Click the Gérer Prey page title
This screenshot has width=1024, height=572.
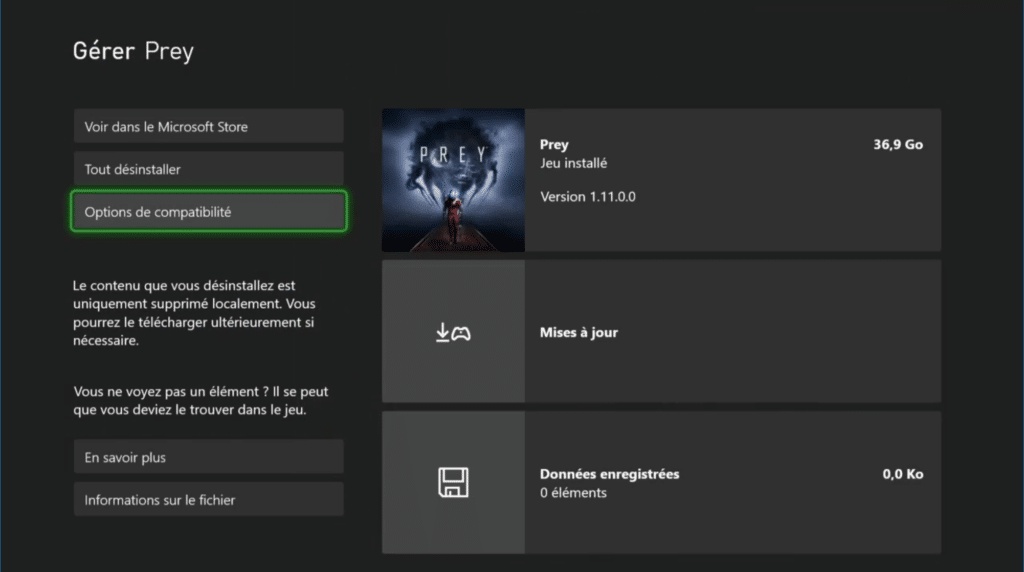pos(133,51)
